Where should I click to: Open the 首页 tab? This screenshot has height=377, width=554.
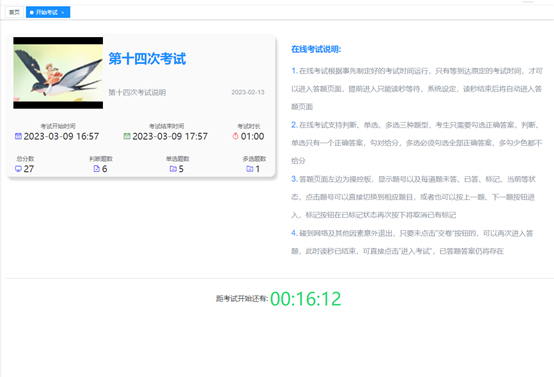pyautogui.click(x=14, y=12)
